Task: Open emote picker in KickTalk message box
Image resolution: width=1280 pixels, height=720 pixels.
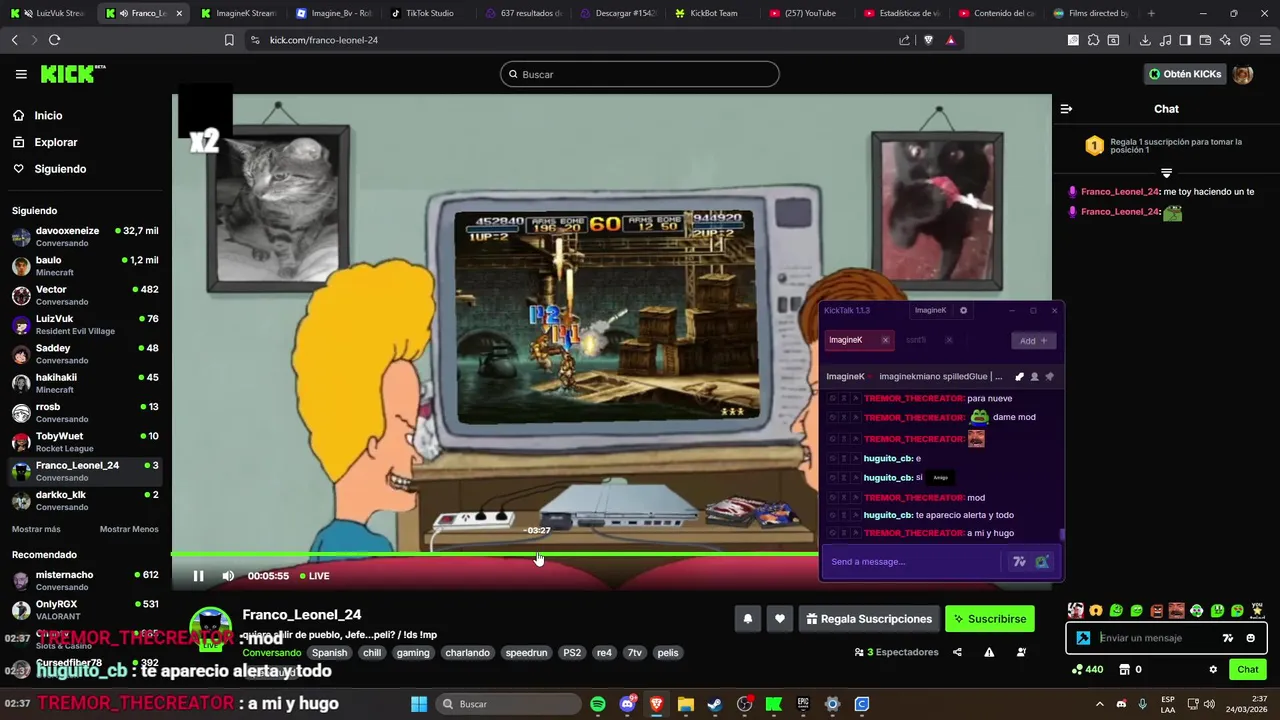Action: point(1042,562)
